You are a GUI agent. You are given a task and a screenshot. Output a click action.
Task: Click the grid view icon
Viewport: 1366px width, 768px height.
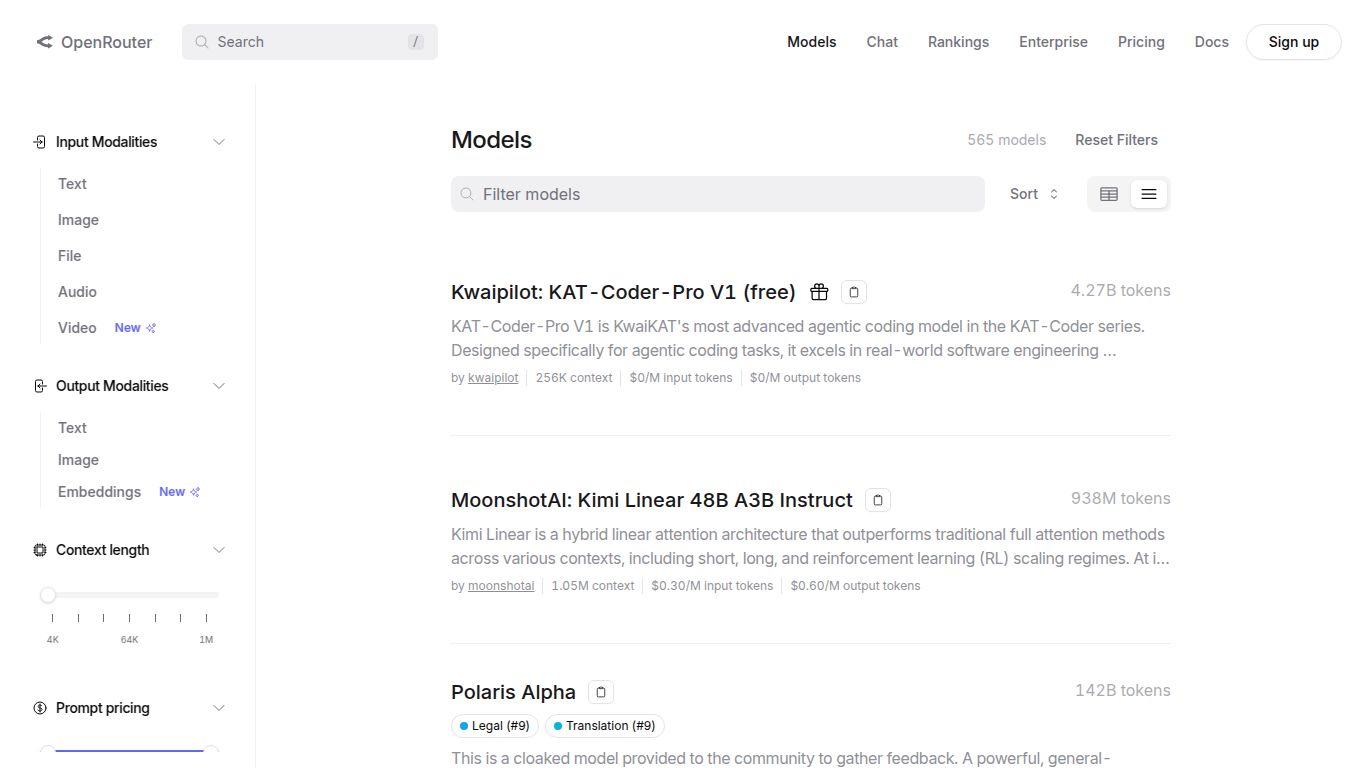point(1108,194)
